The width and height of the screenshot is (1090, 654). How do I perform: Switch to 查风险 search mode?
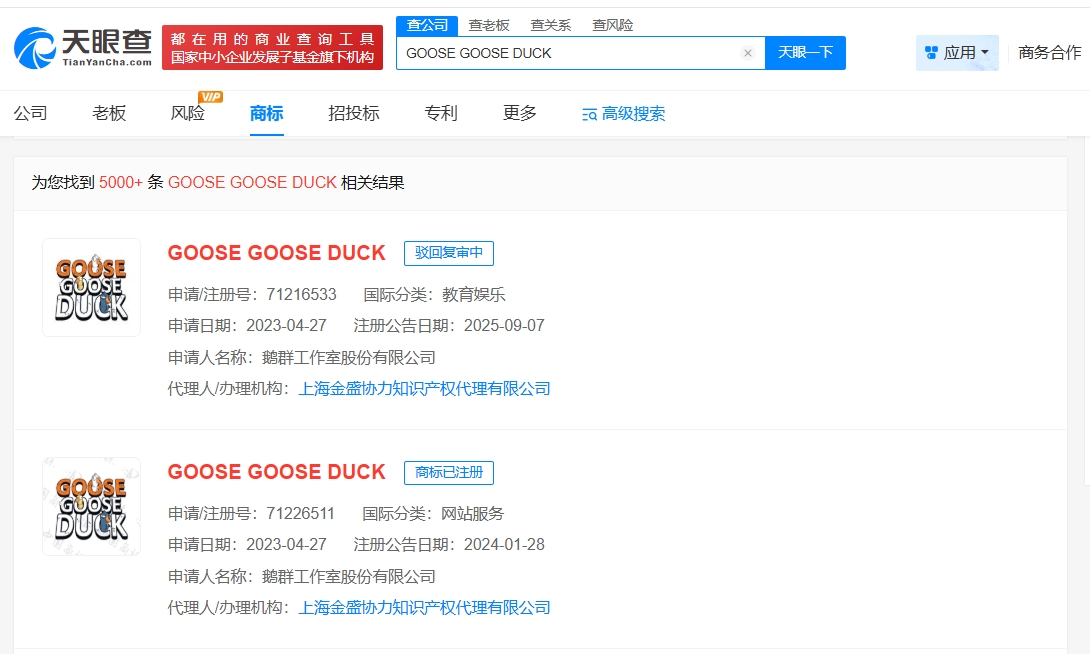(x=612, y=25)
